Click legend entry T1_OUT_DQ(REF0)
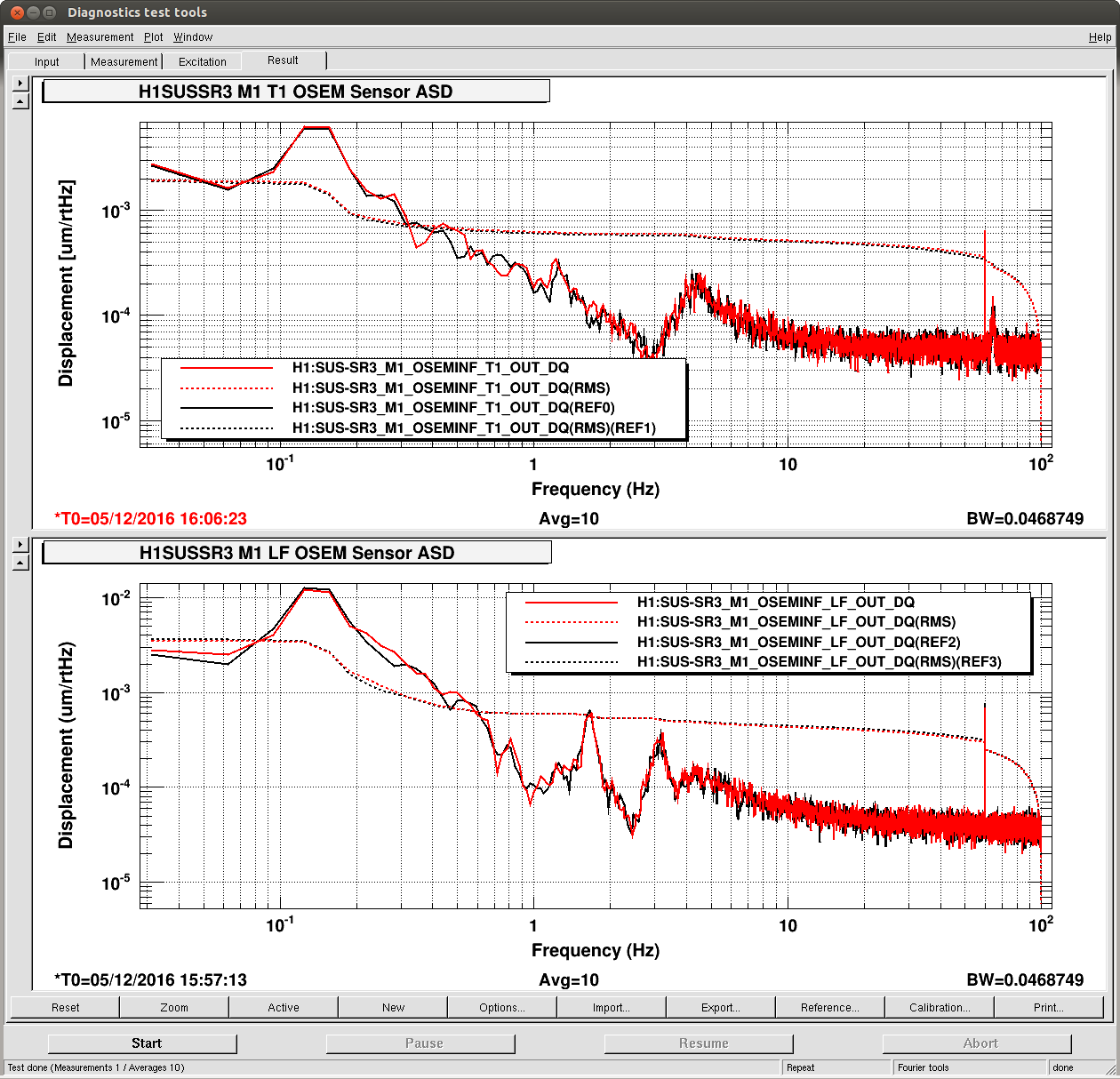 point(453,408)
